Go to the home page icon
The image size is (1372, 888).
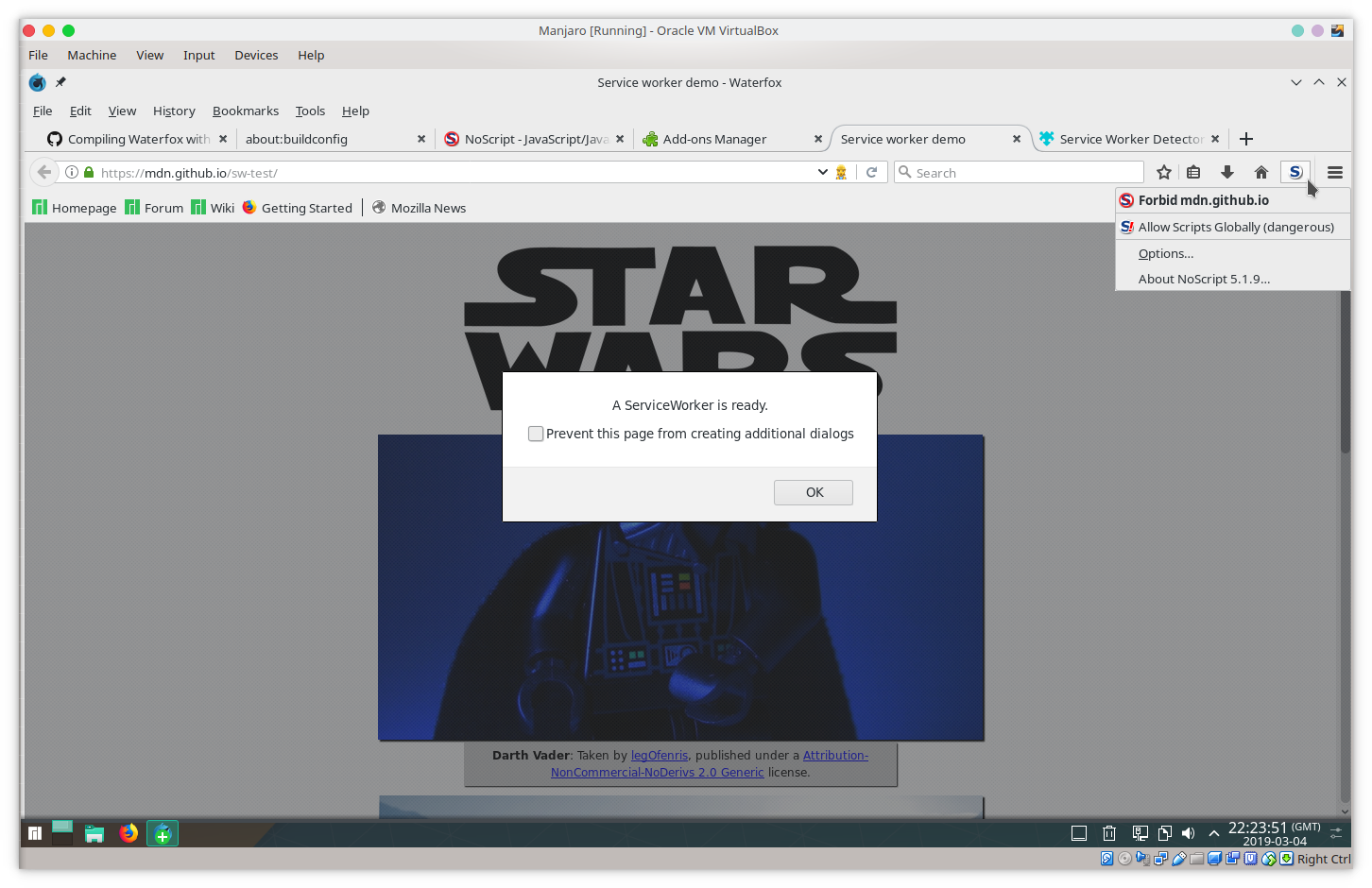pyautogui.click(x=1261, y=172)
